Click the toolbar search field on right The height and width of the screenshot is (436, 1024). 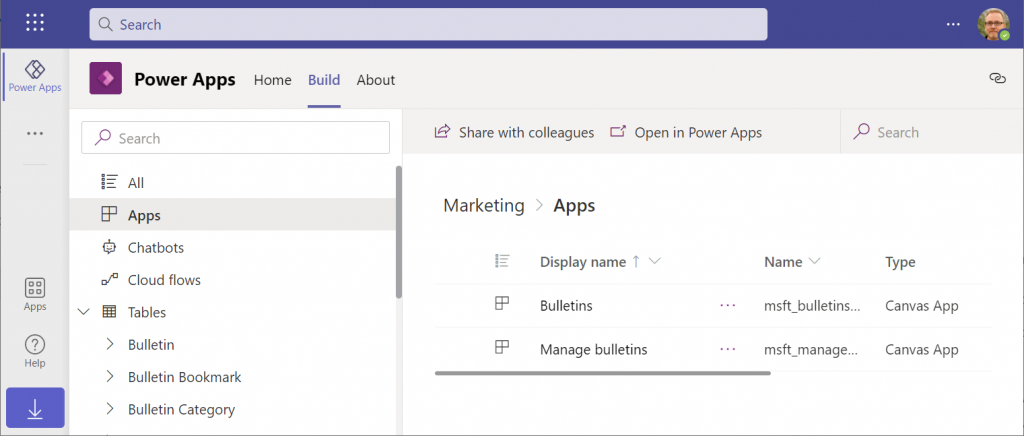point(932,132)
